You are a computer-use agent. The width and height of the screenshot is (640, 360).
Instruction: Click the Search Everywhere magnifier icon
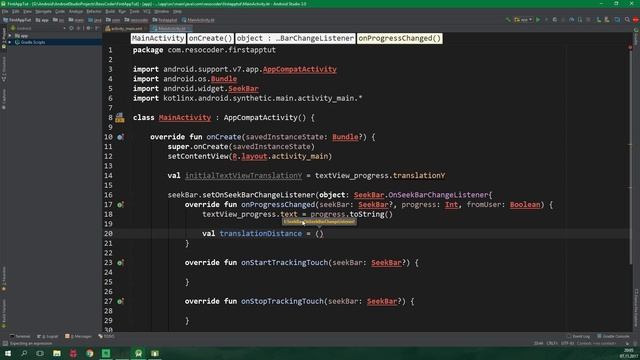tap(627, 20)
